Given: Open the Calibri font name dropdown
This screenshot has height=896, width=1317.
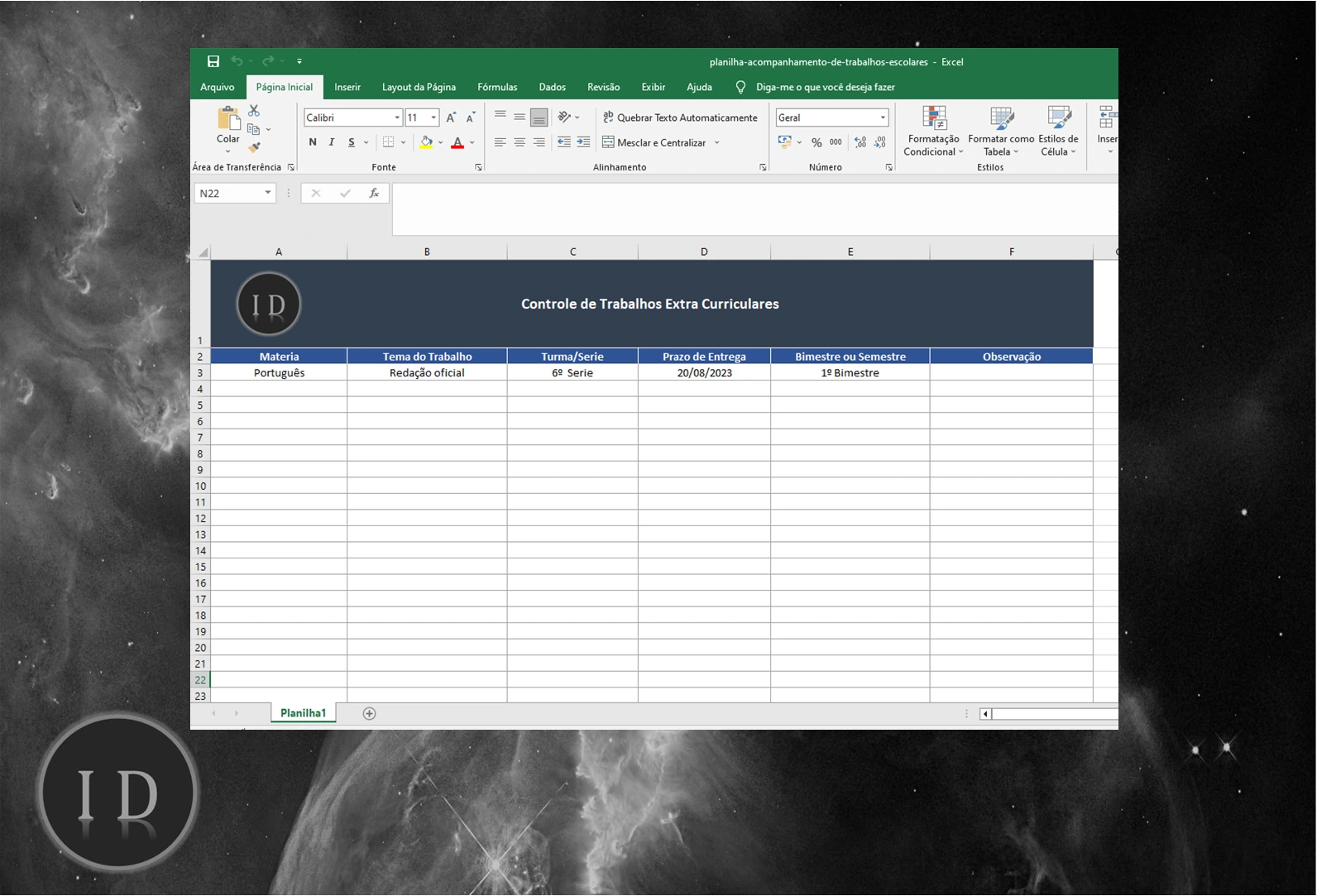Looking at the screenshot, I should click(397, 117).
